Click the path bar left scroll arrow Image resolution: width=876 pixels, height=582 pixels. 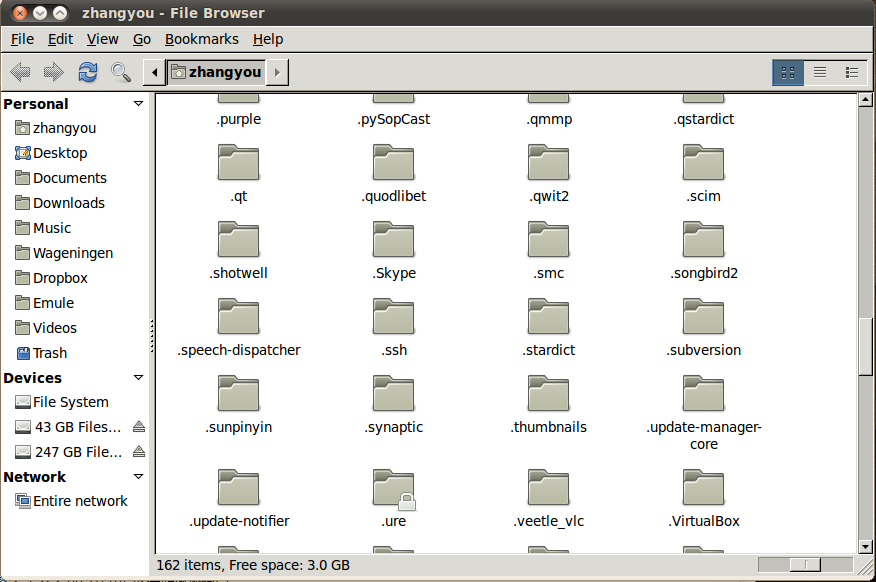(x=154, y=72)
